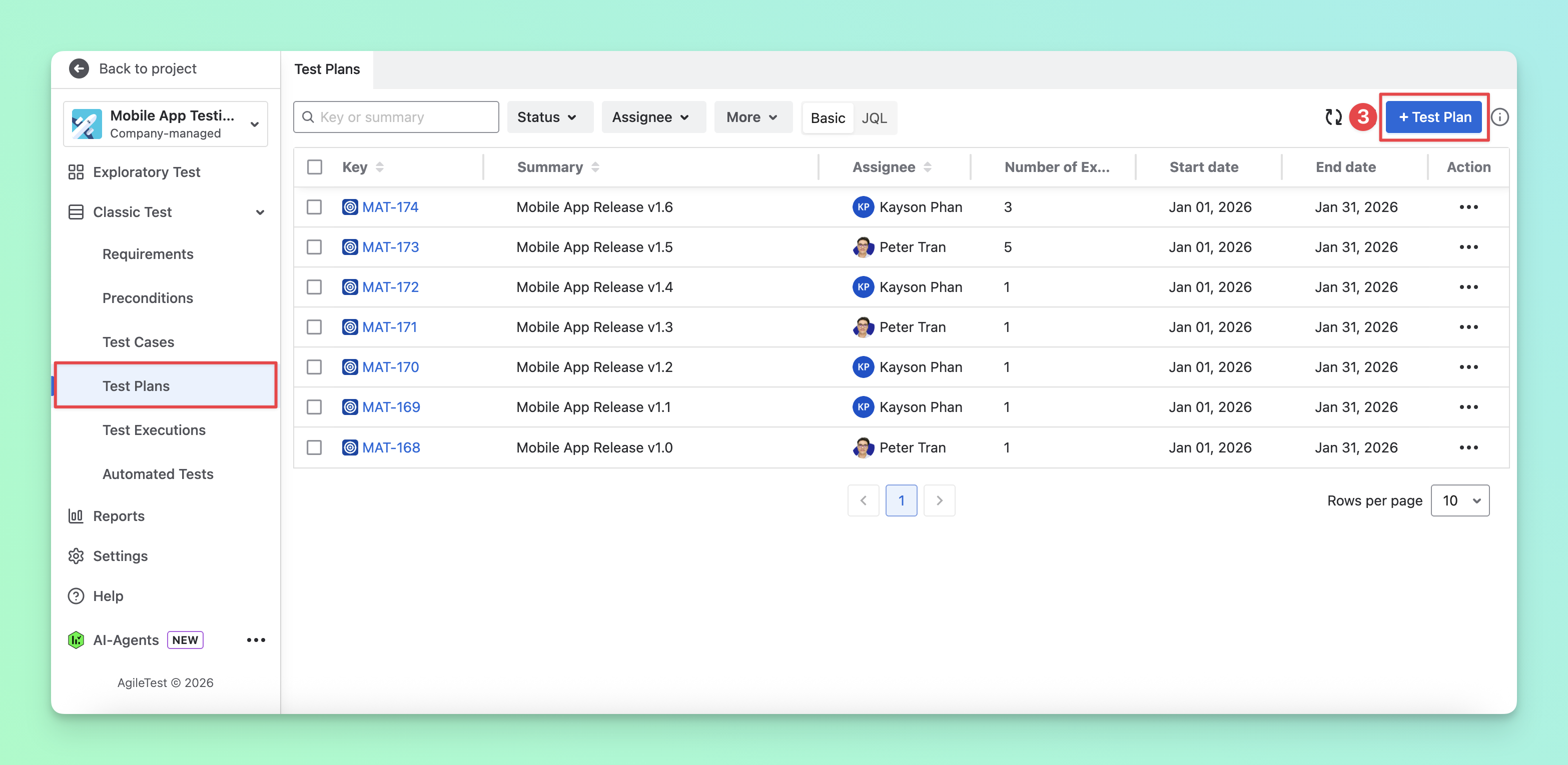The image size is (1568, 765).
Task: Go to Test Executions in sidebar
Action: tap(154, 430)
